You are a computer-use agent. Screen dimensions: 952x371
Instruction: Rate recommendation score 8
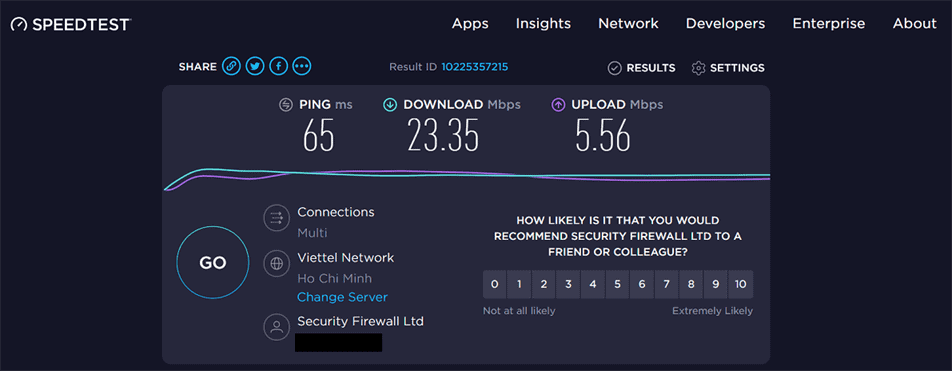point(691,284)
